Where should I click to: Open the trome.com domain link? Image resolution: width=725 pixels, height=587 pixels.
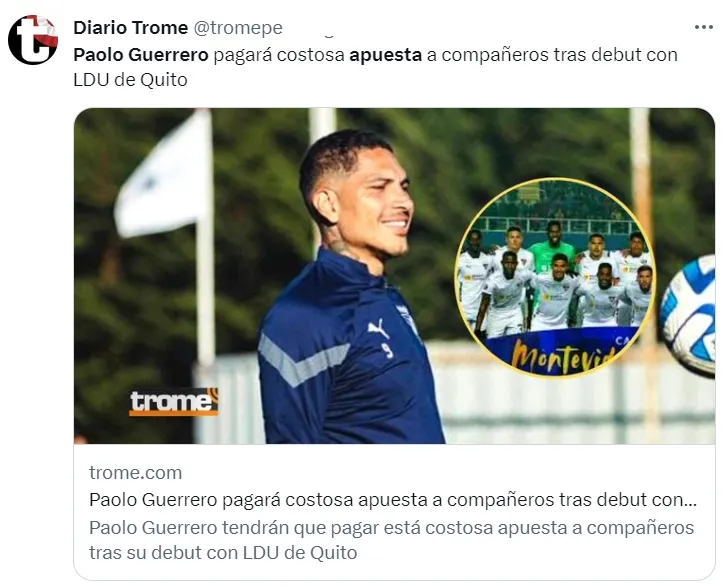point(135,473)
